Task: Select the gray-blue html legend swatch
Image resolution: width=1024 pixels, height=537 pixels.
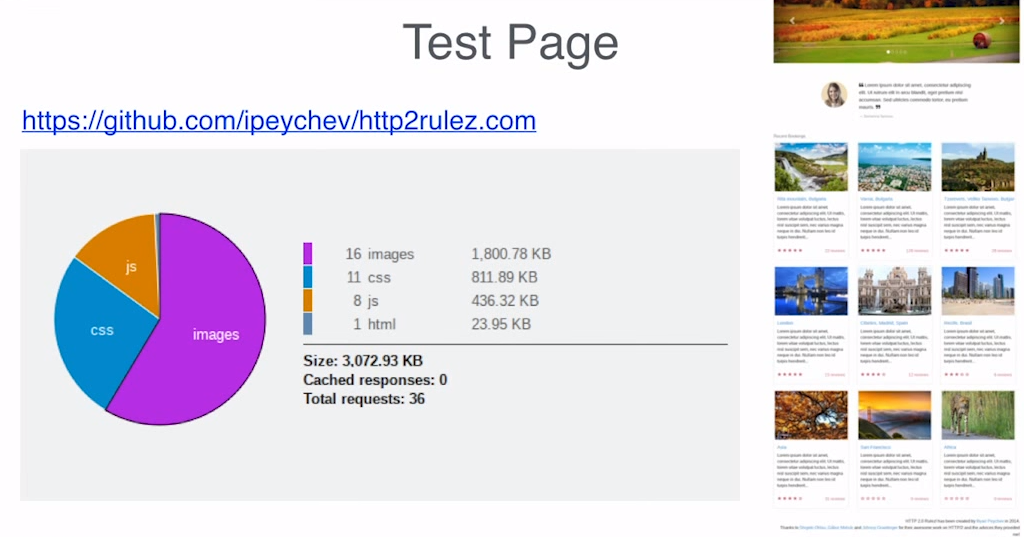Action: [308, 324]
